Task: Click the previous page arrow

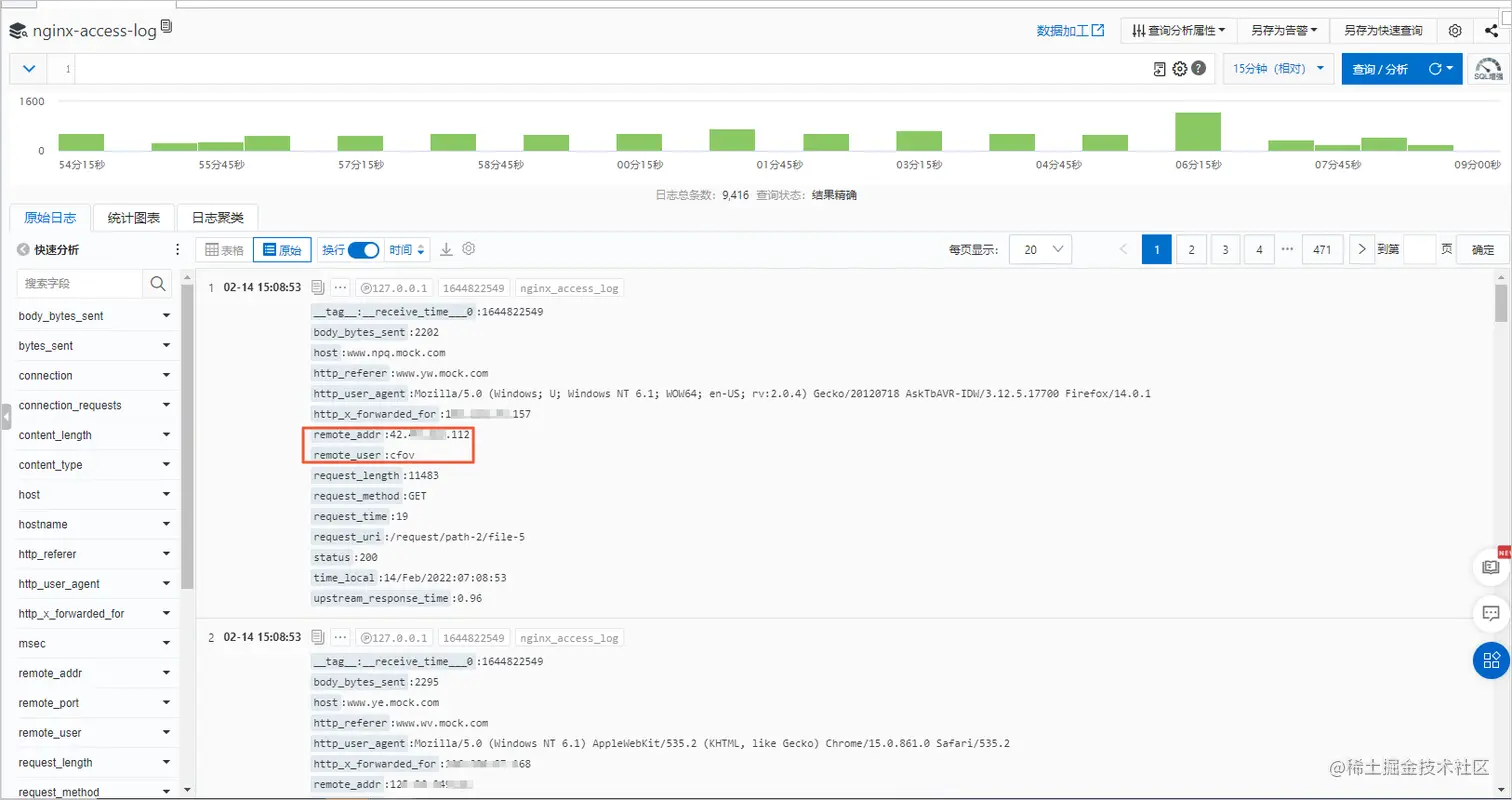Action: coord(1124,250)
